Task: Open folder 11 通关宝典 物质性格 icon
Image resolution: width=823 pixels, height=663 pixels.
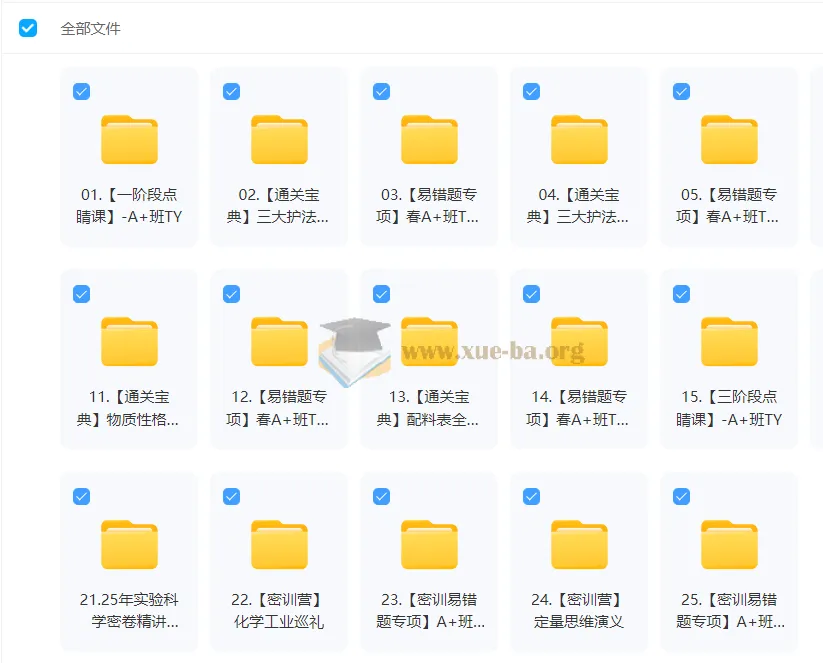Action: pos(129,342)
